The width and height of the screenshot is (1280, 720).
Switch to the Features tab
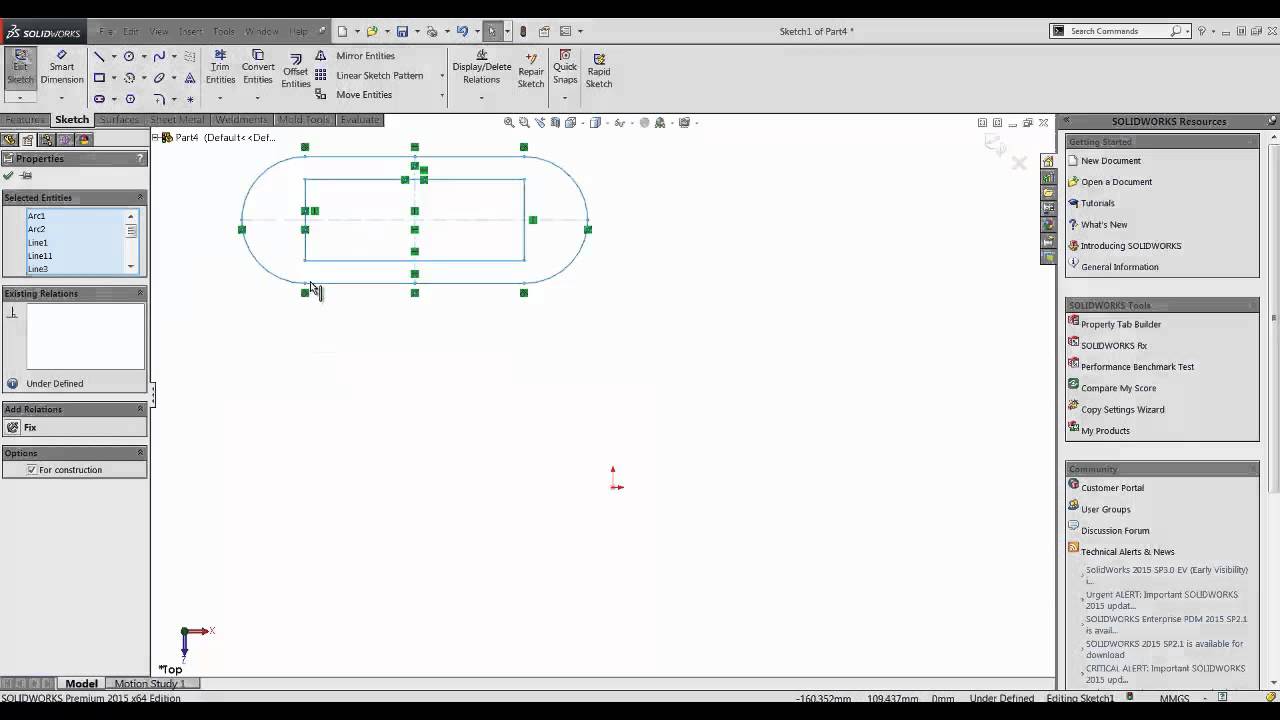[x=24, y=119]
